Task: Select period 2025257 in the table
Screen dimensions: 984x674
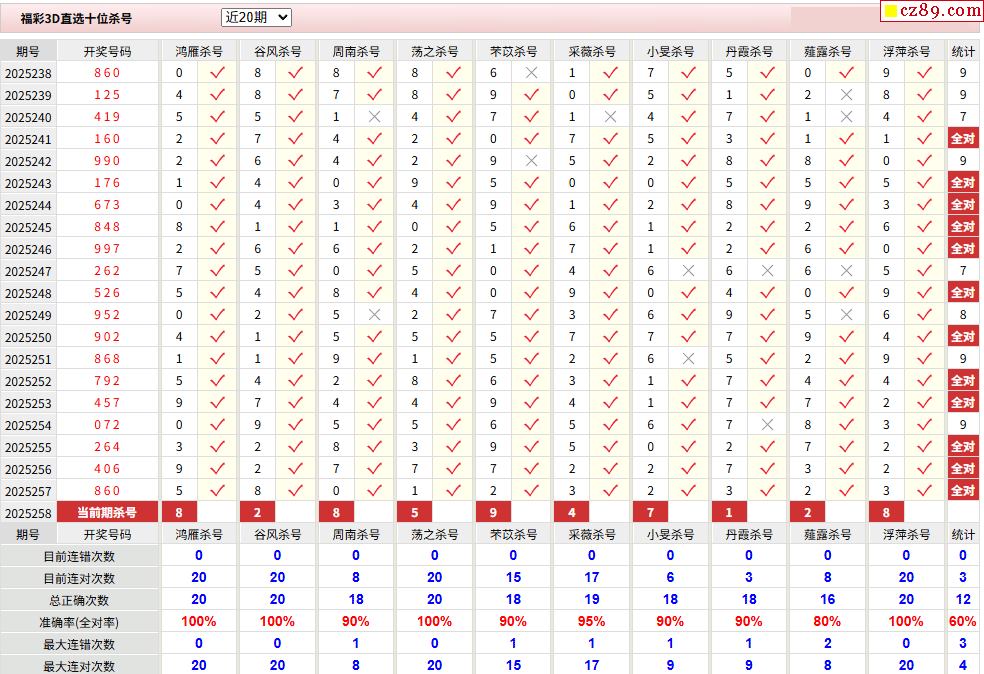Action: coord(28,491)
